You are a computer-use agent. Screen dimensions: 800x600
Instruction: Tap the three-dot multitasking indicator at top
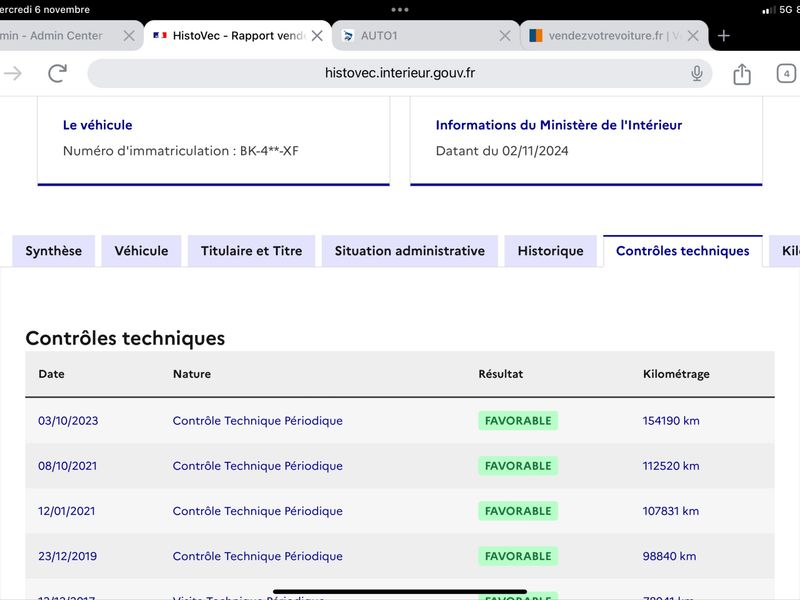399,10
